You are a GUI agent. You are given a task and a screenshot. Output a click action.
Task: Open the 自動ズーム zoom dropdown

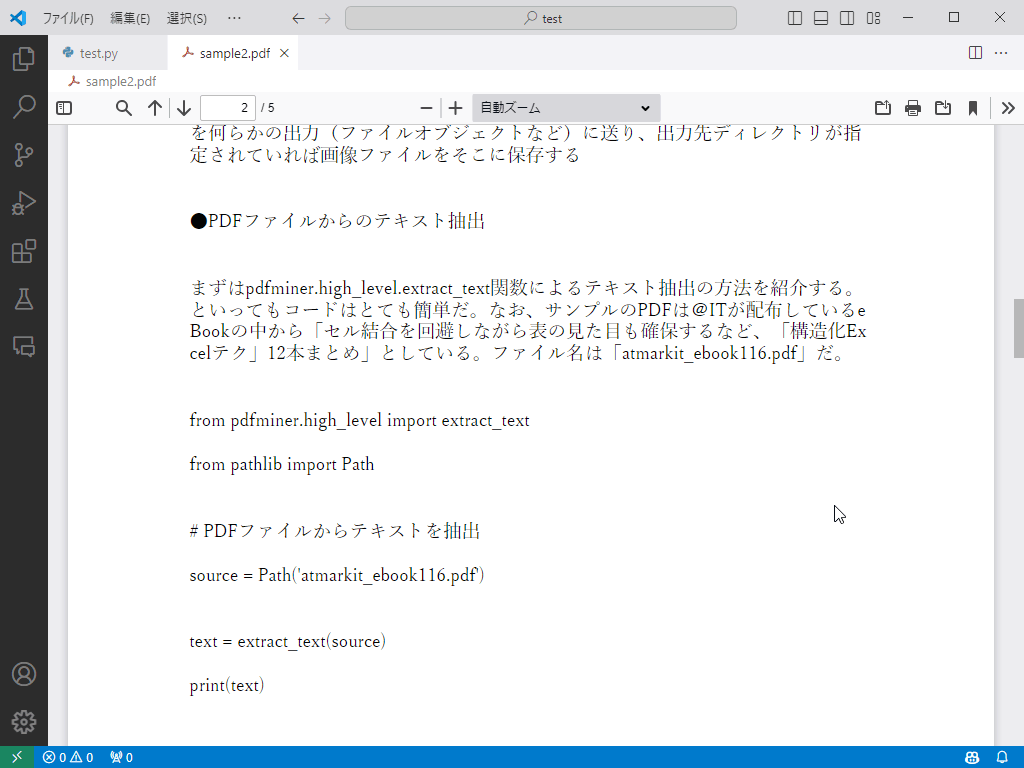click(x=565, y=108)
